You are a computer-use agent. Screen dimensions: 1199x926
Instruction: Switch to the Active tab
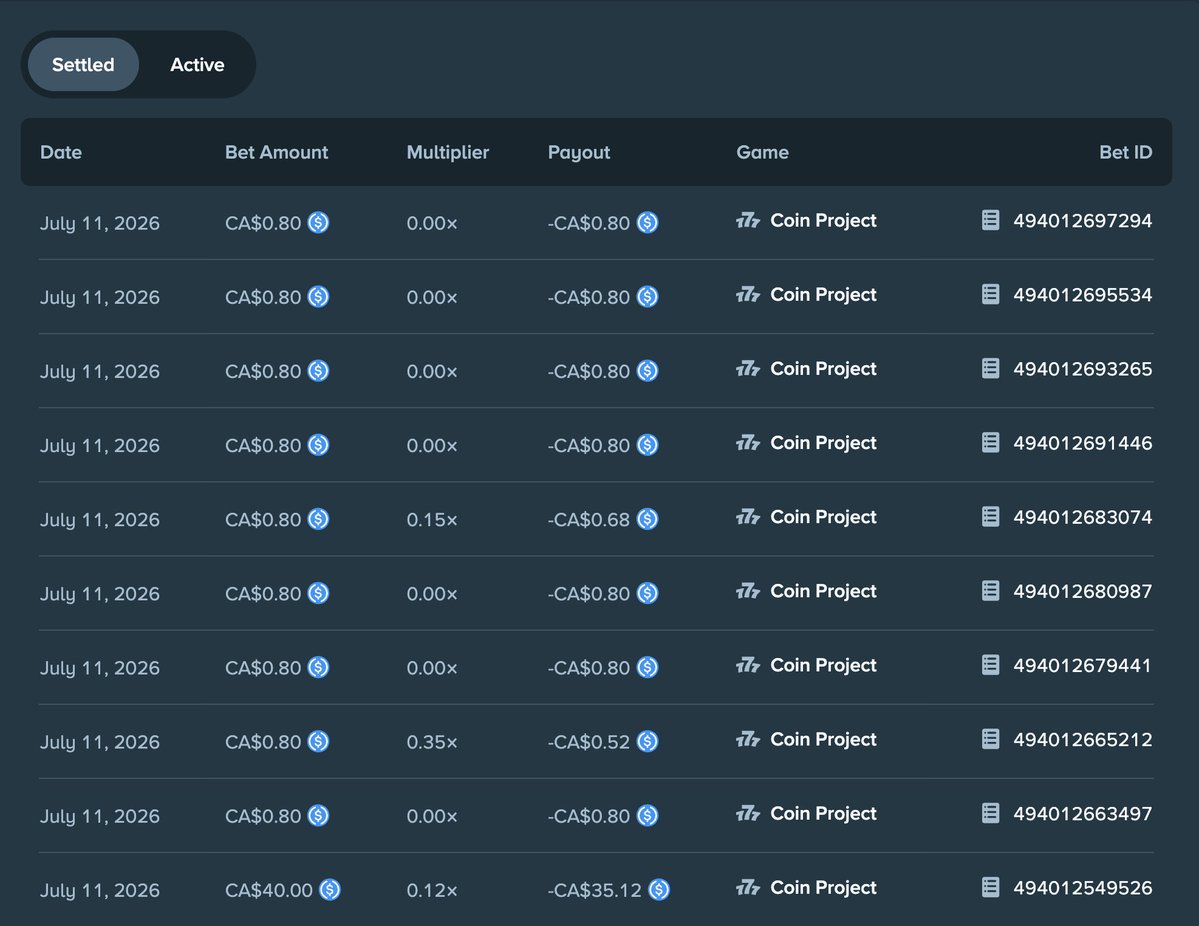click(197, 64)
